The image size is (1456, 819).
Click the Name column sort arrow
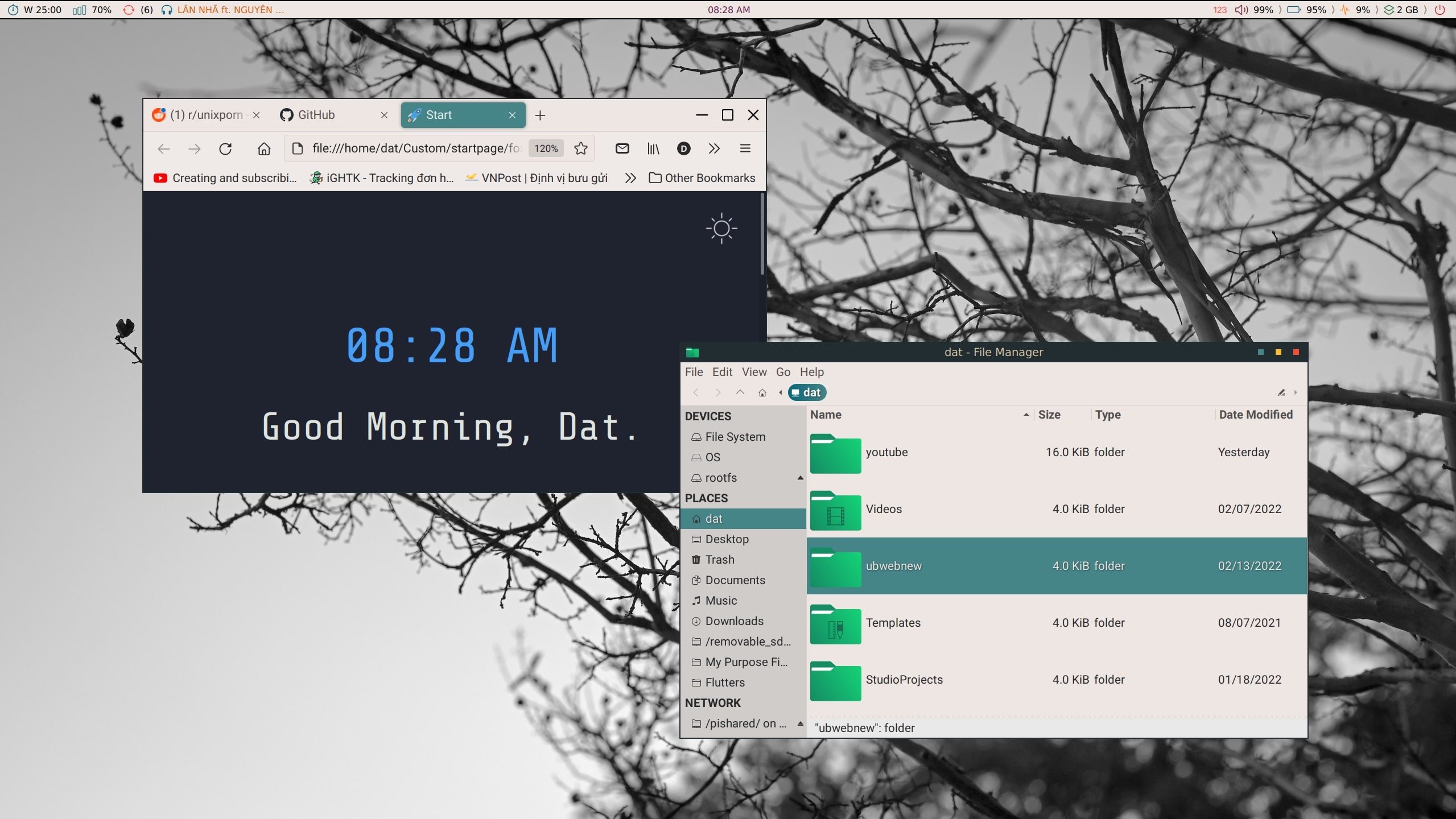pyautogui.click(x=1026, y=415)
